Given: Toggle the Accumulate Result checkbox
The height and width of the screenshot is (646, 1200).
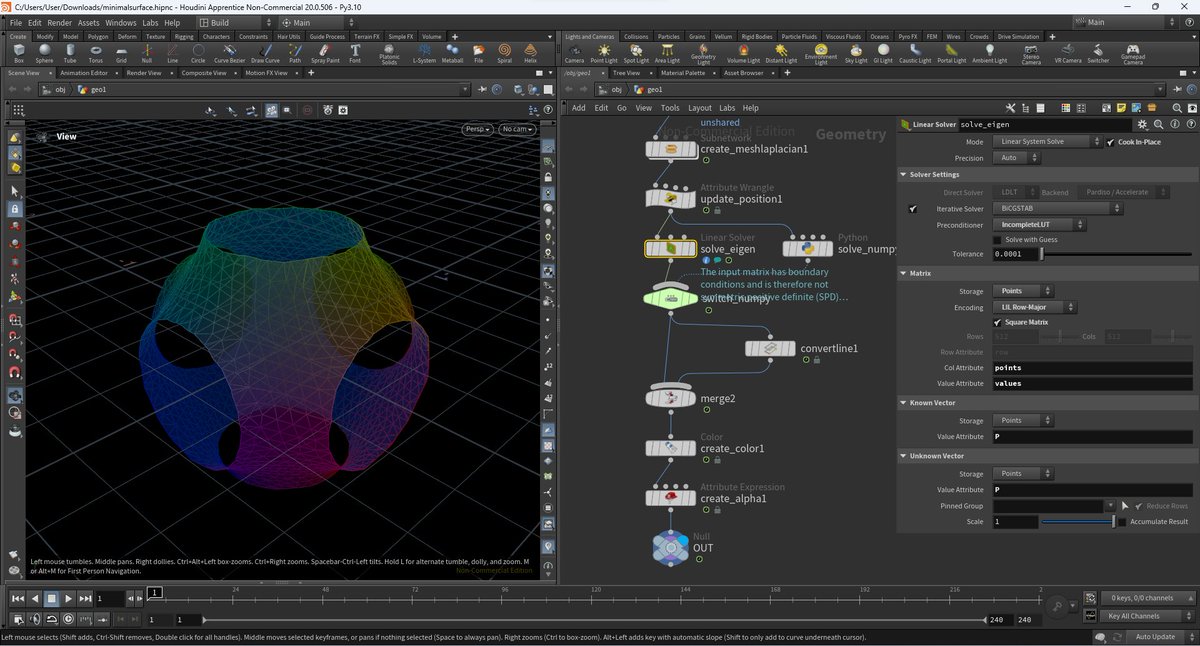Looking at the screenshot, I should coord(1121,522).
